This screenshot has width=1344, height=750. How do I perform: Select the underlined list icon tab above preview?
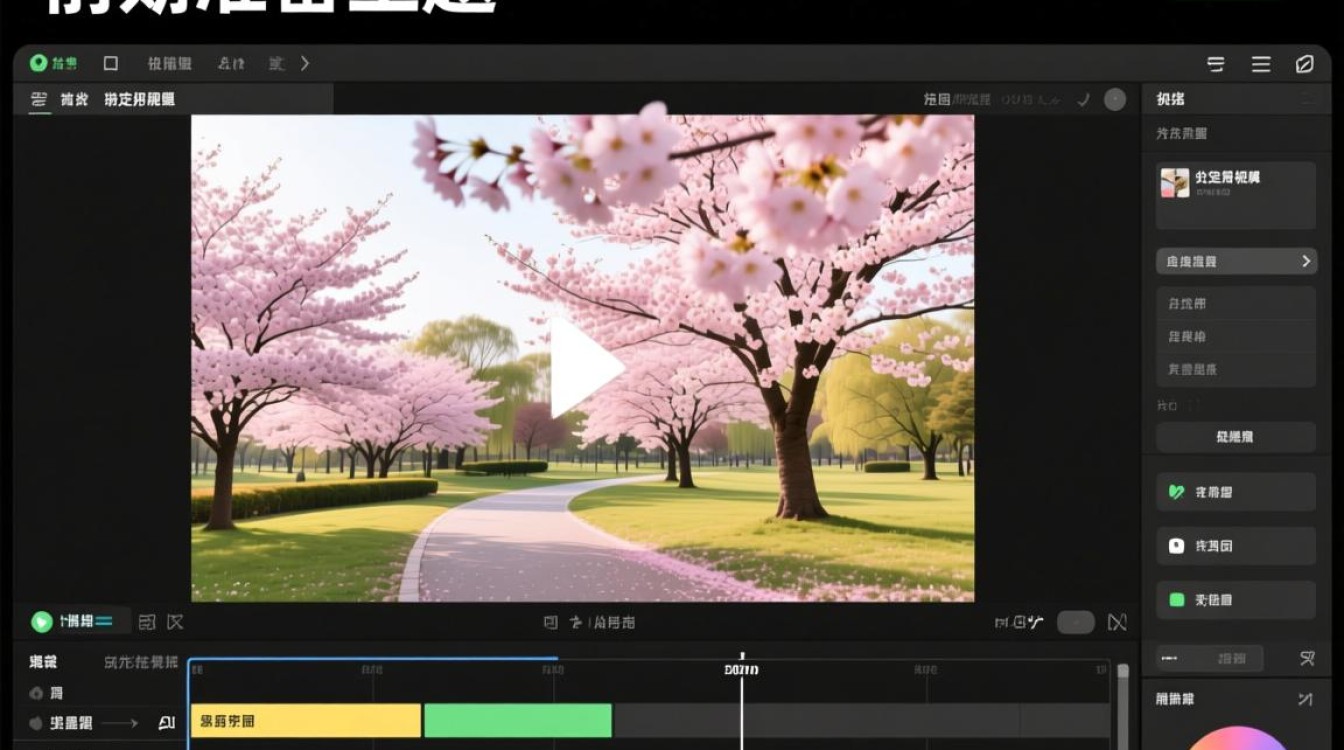pyautogui.click(x=39, y=100)
